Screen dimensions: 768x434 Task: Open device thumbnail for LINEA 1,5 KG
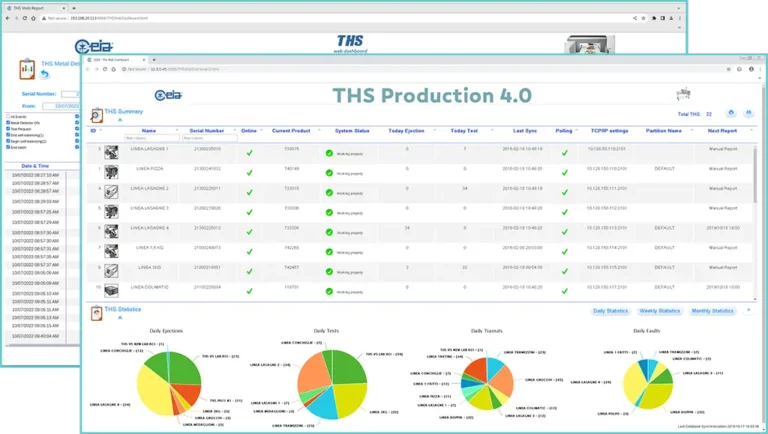pyautogui.click(x=111, y=251)
